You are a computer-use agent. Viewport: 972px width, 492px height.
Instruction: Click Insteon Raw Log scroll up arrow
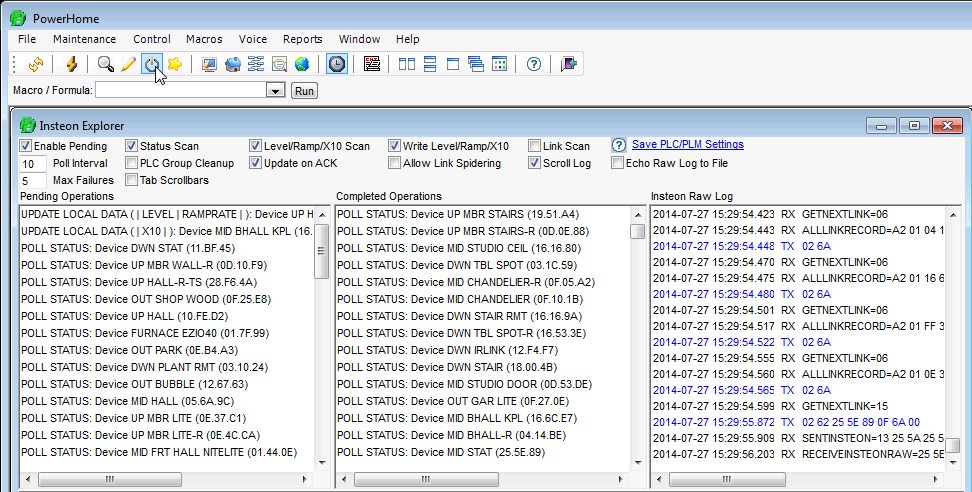(953, 215)
